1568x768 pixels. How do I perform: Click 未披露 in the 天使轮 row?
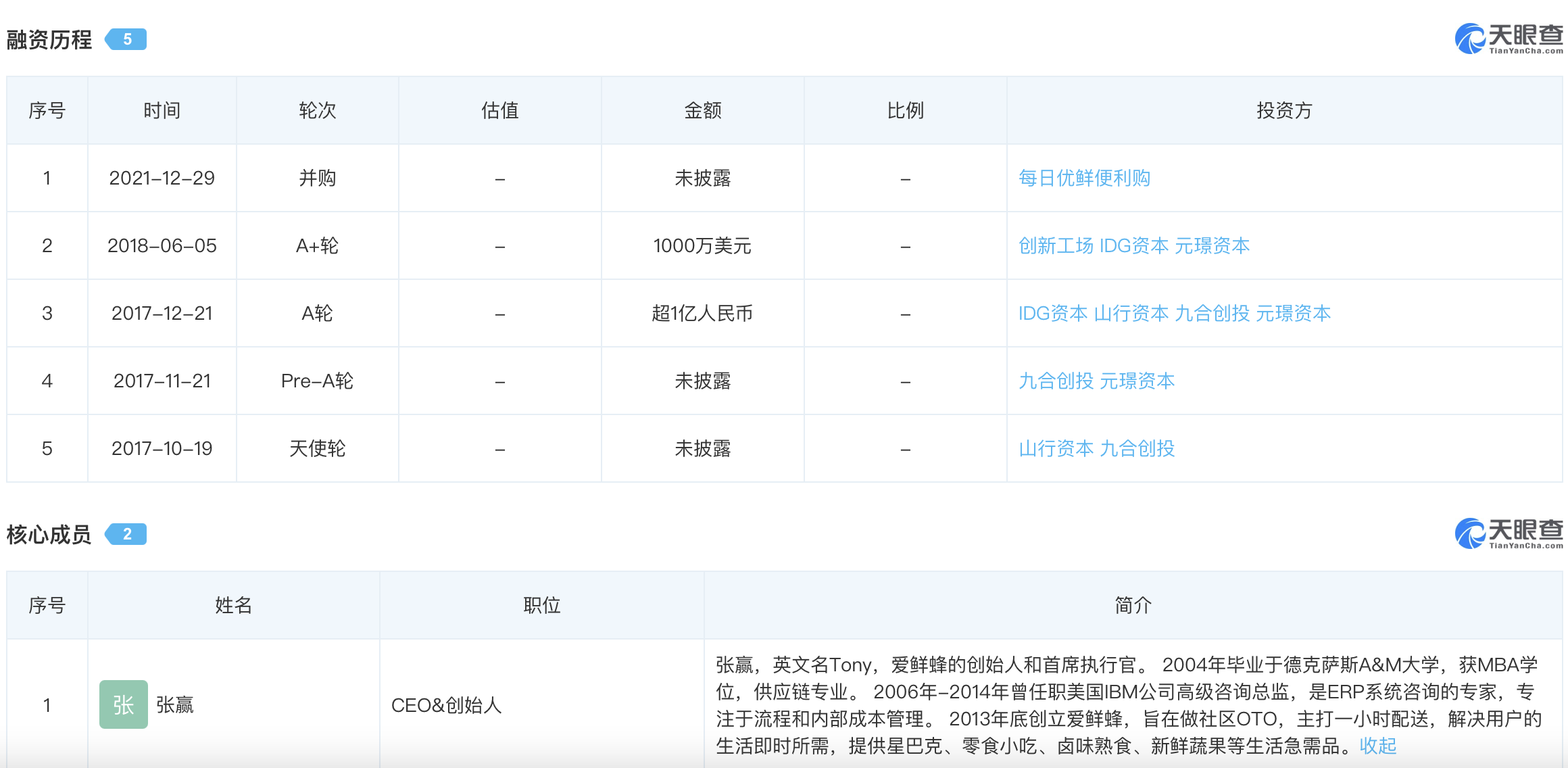click(x=703, y=448)
